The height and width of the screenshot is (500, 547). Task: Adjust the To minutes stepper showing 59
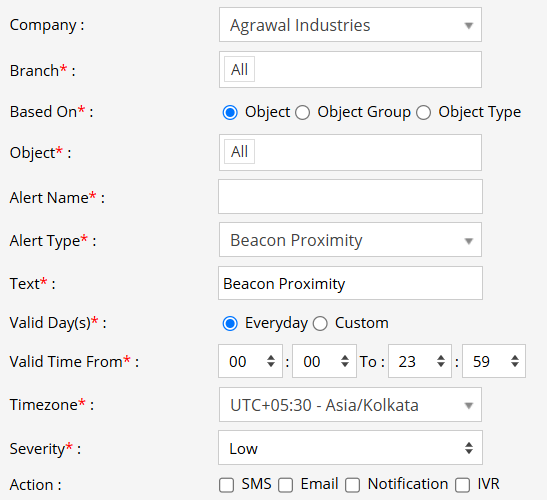coord(494,361)
